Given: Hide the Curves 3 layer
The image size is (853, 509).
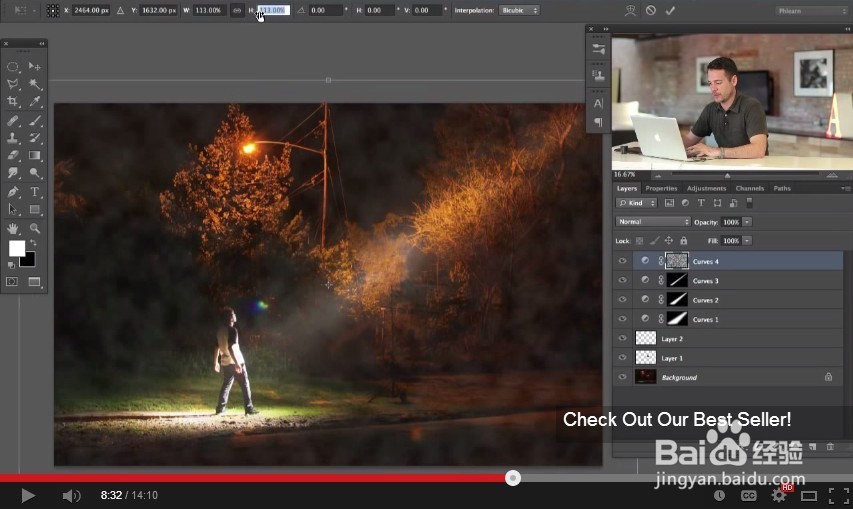Looking at the screenshot, I should (x=622, y=281).
